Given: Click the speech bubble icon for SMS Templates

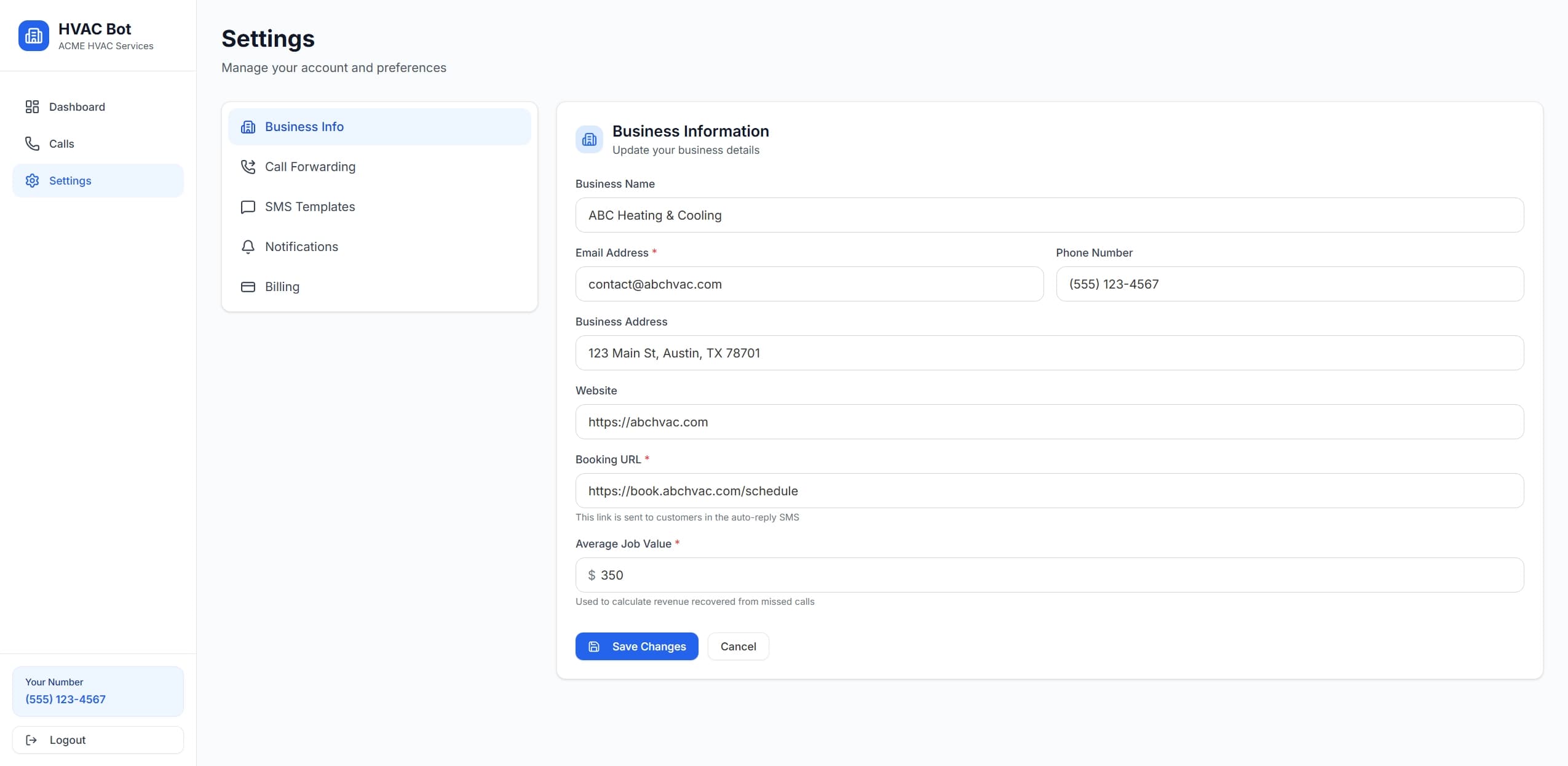Looking at the screenshot, I should pos(248,207).
